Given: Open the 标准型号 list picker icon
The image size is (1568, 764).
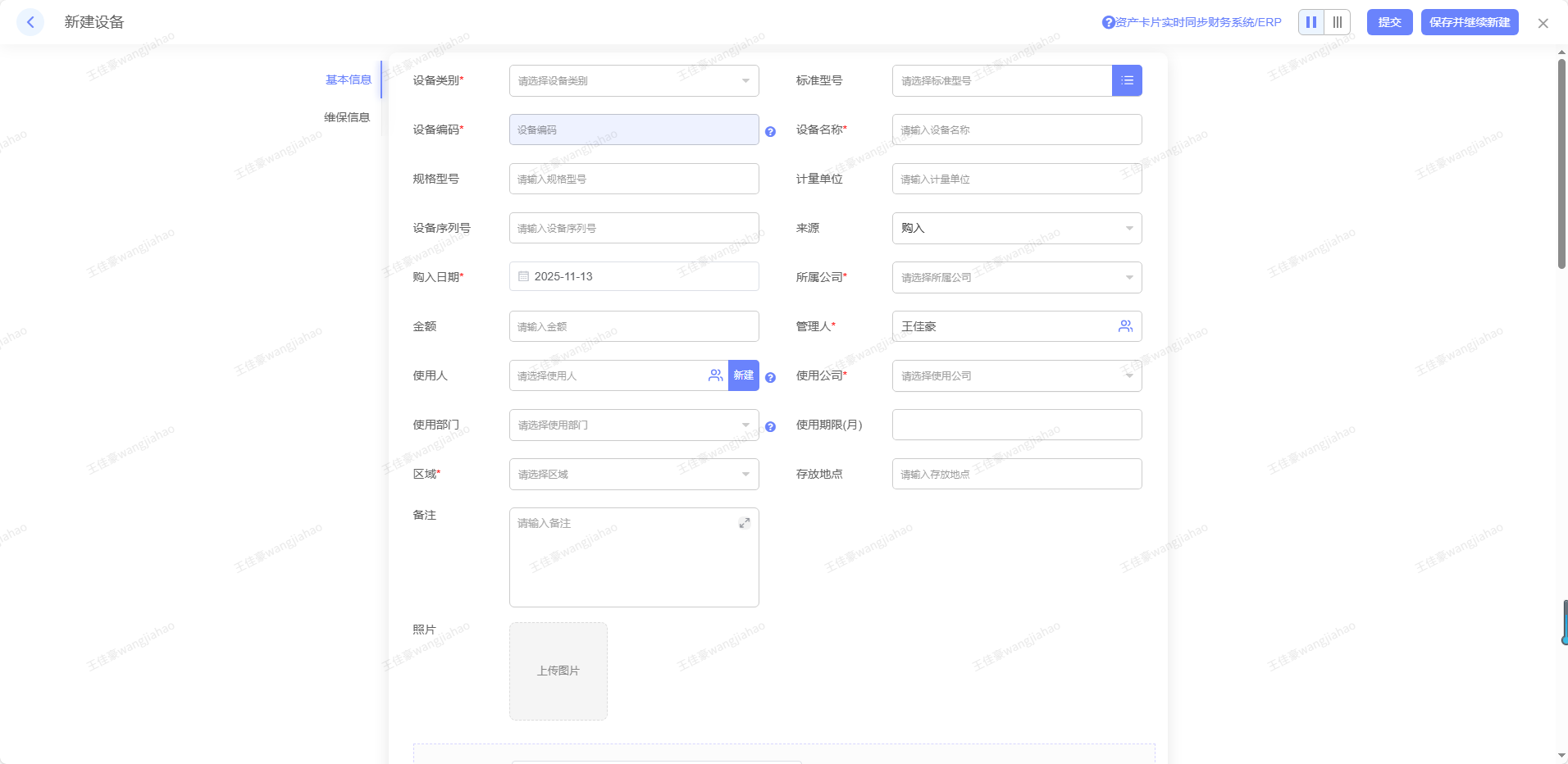Looking at the screenshot, I should tap(1127, 80).
